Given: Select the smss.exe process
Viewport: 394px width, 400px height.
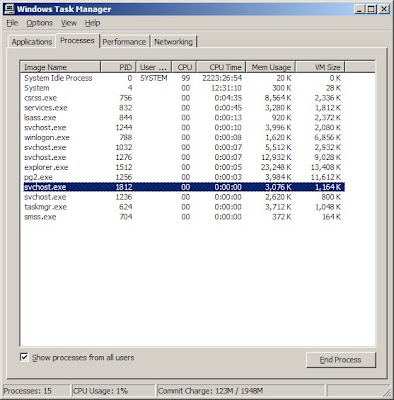Looking at the screenshot, I should click(182, 217).
